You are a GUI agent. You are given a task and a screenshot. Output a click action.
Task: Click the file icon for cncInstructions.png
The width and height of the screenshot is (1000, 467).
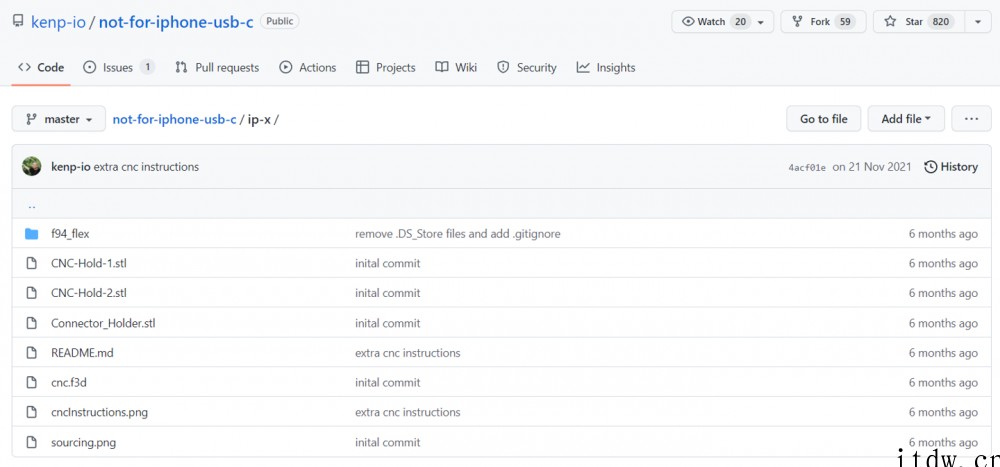[x=31, y=413]
